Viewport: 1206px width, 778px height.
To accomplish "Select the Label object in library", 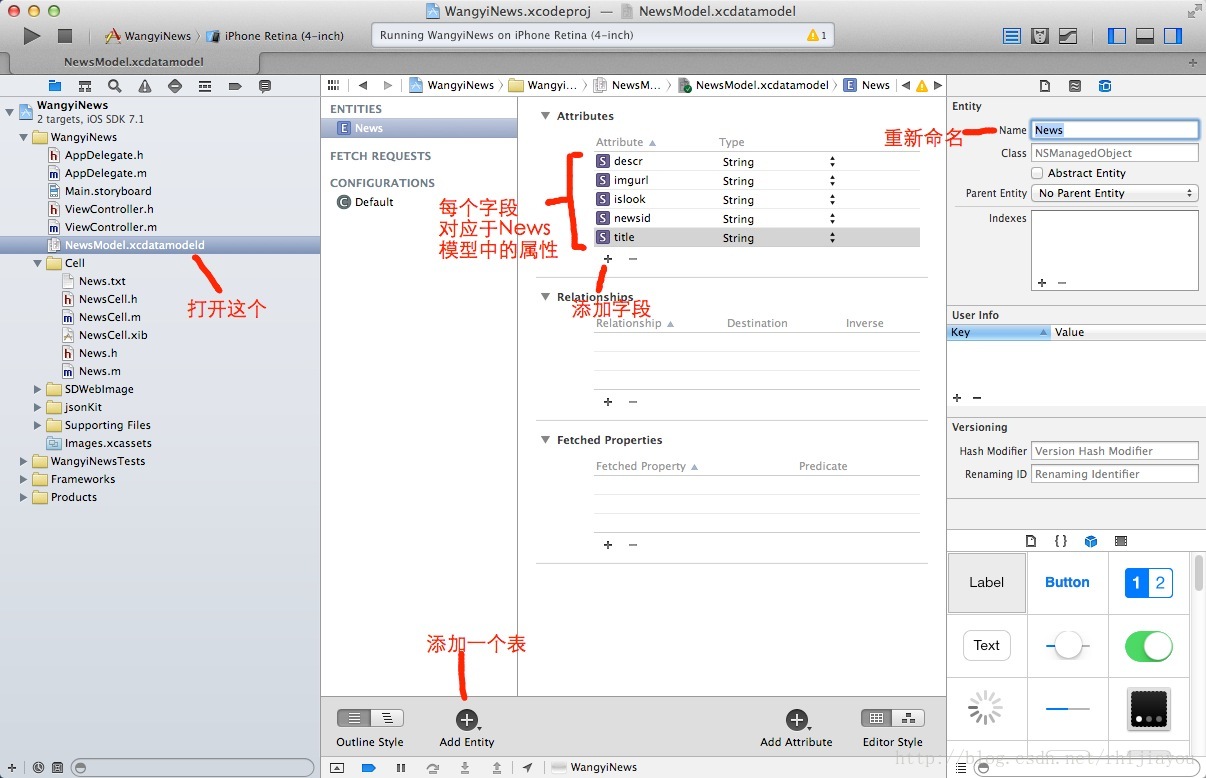I will (987, 583).
